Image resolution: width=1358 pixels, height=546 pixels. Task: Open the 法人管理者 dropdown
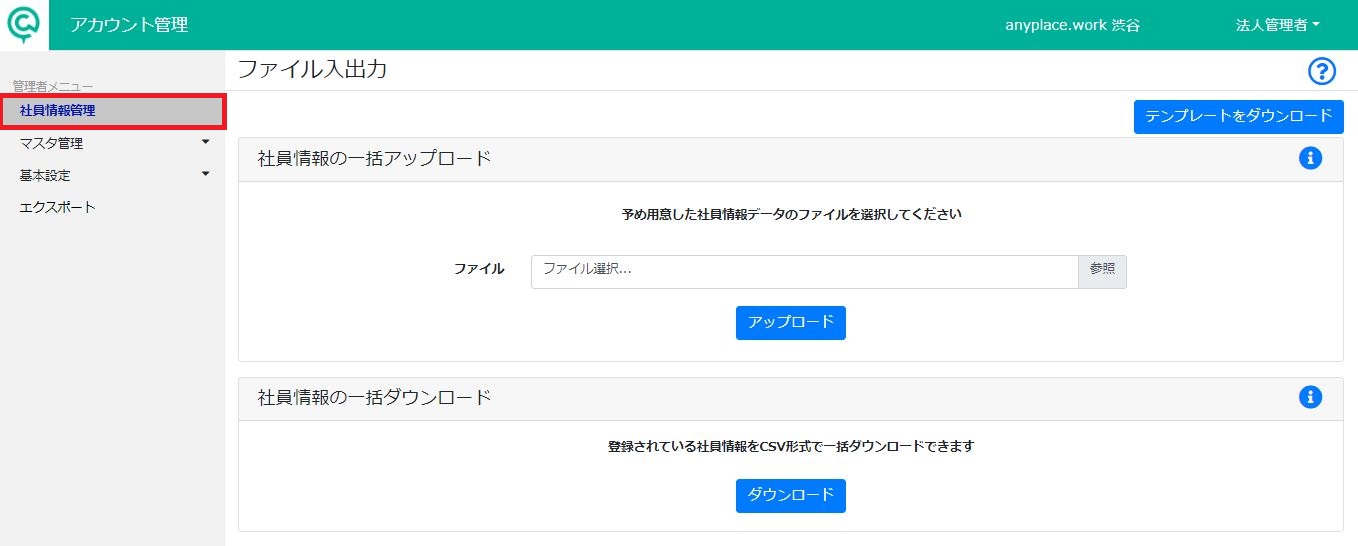(x=1277, y=25)
